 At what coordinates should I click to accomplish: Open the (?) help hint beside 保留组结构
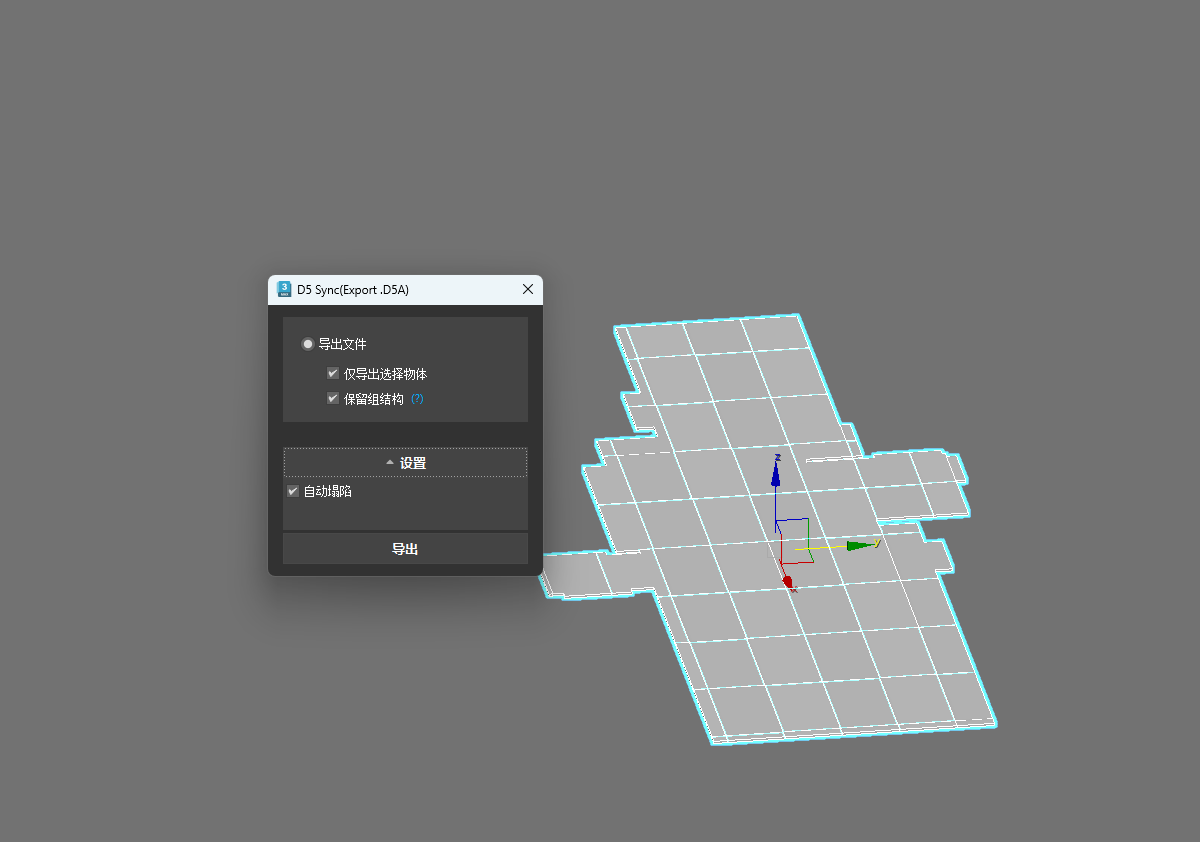(417, 398)
